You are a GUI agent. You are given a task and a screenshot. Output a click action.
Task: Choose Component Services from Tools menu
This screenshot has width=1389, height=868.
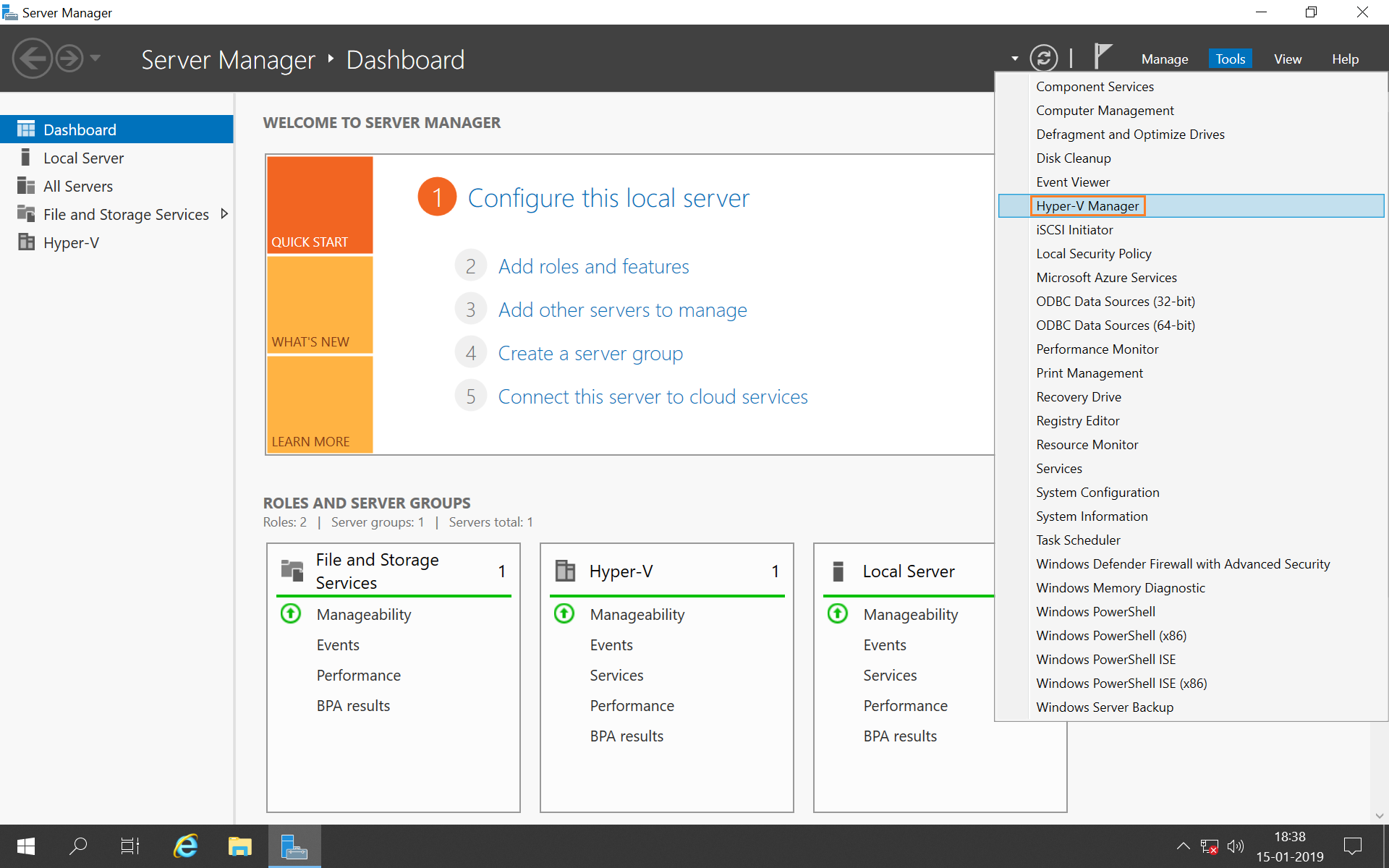(1191, 87)
